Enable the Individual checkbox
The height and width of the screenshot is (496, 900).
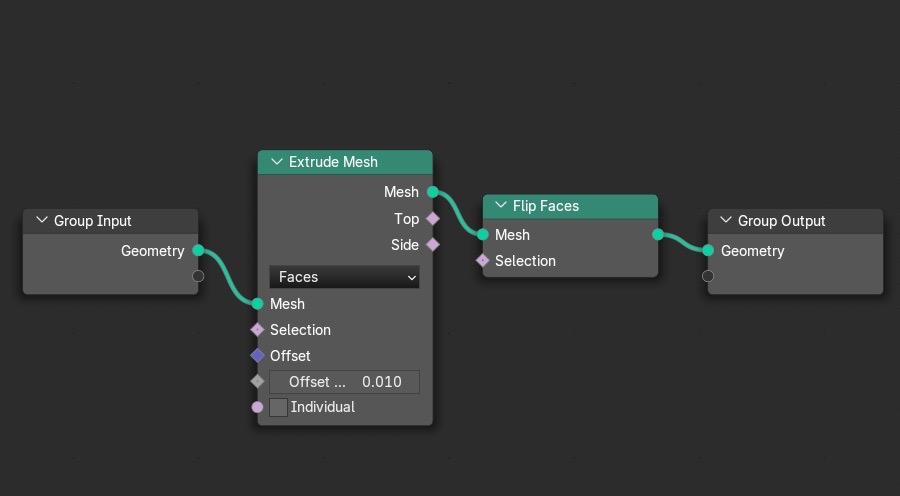pyautogui.click(x=278, y=407)
